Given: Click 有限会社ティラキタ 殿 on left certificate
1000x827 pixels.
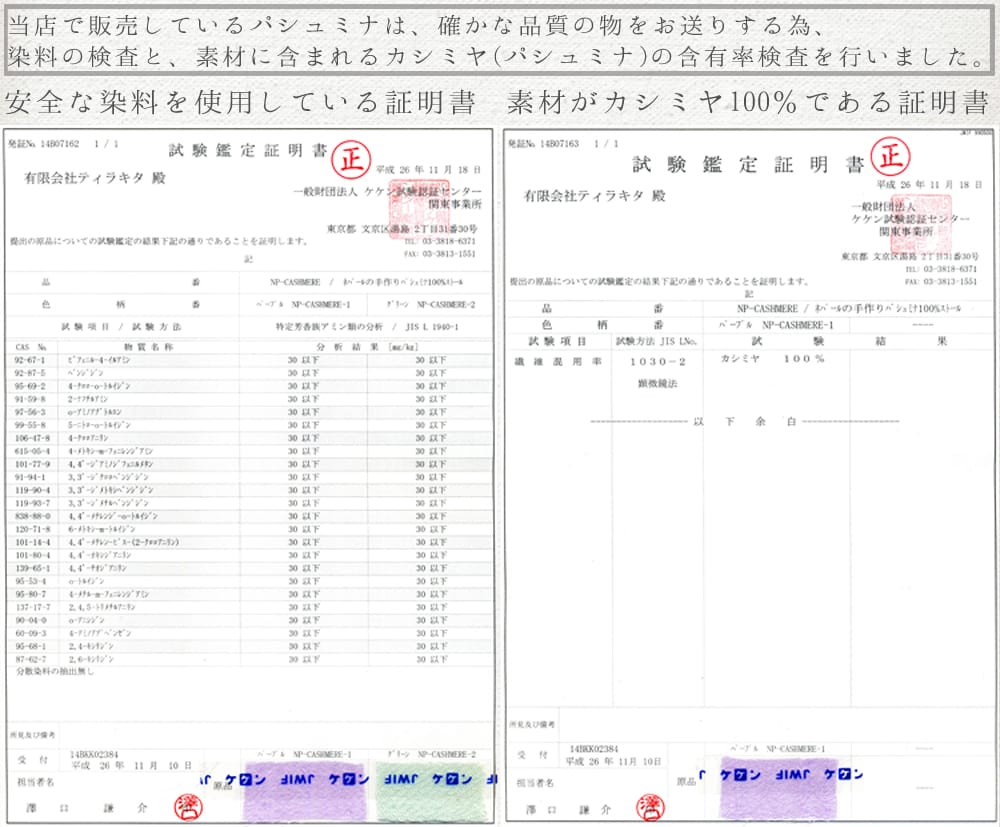Looking at the screenshot, I should tap(95, 178).
